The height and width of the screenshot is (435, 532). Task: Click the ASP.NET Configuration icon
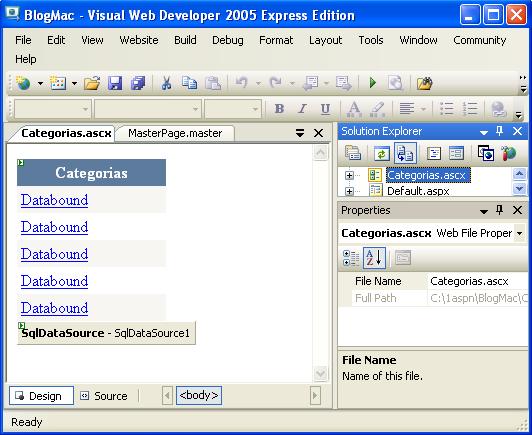click(x=509, y=153)
